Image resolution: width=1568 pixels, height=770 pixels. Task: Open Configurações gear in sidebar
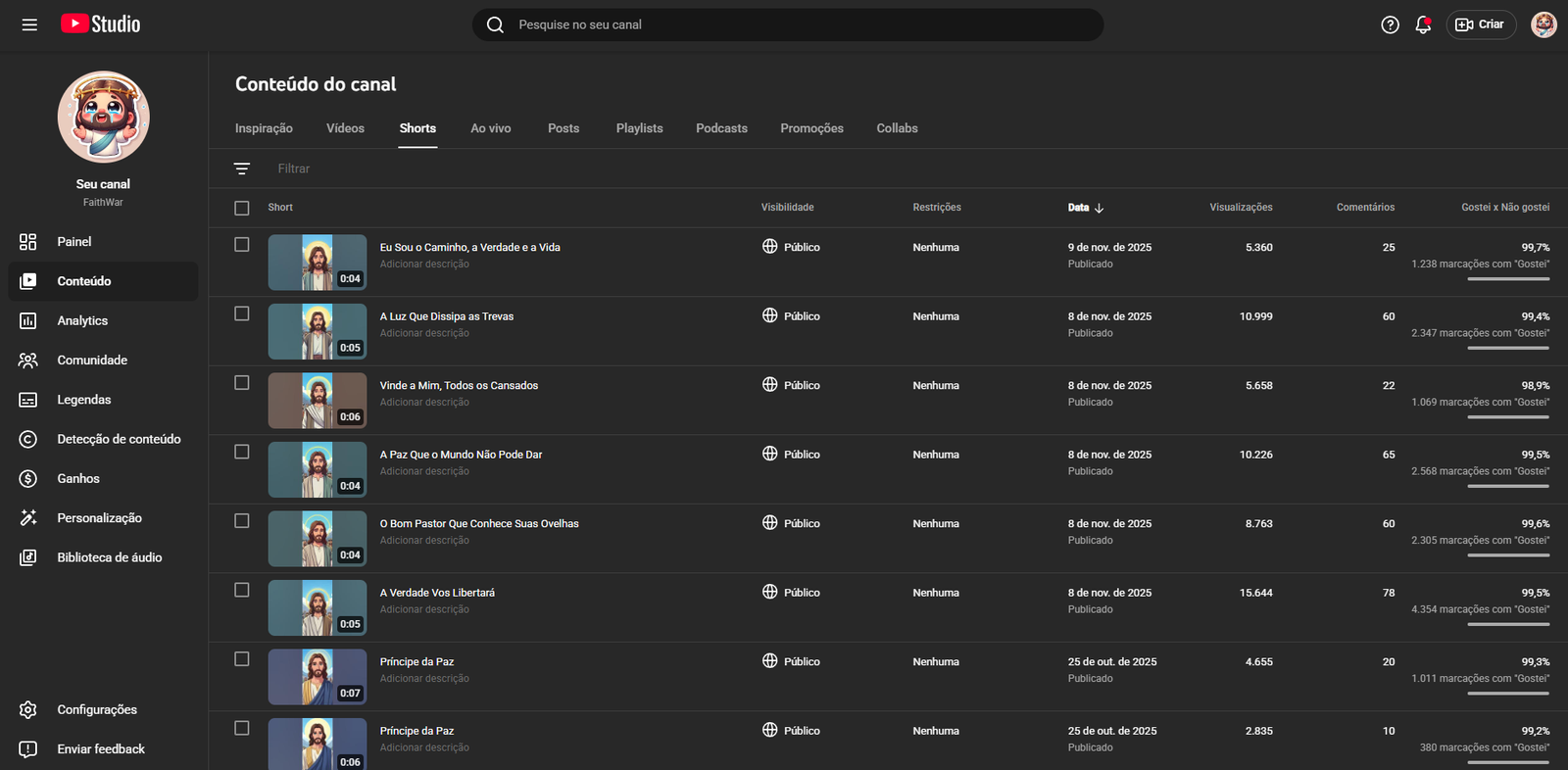(28, 709)
